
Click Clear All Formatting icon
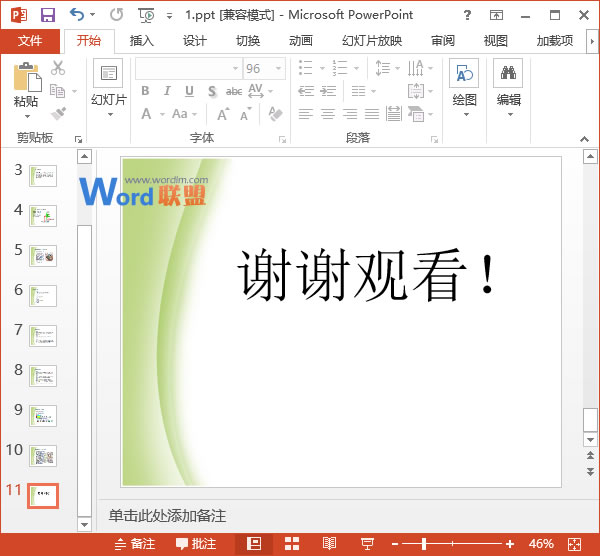pos(276,114)
